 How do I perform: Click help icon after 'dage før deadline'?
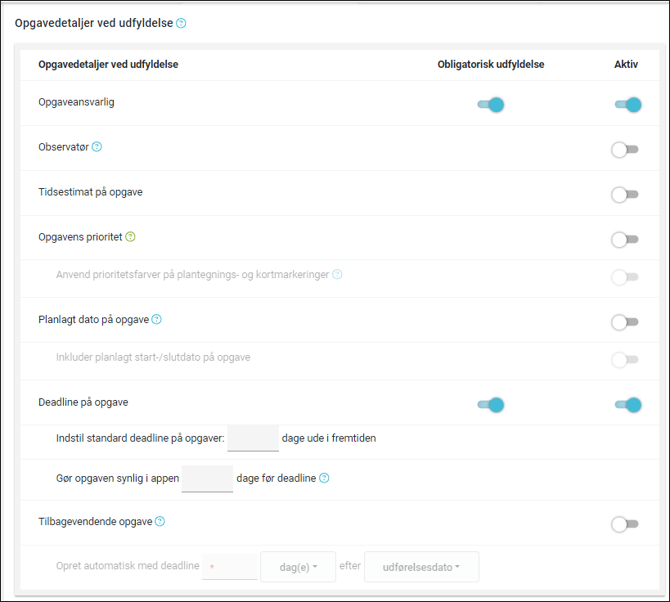[324, 478]
